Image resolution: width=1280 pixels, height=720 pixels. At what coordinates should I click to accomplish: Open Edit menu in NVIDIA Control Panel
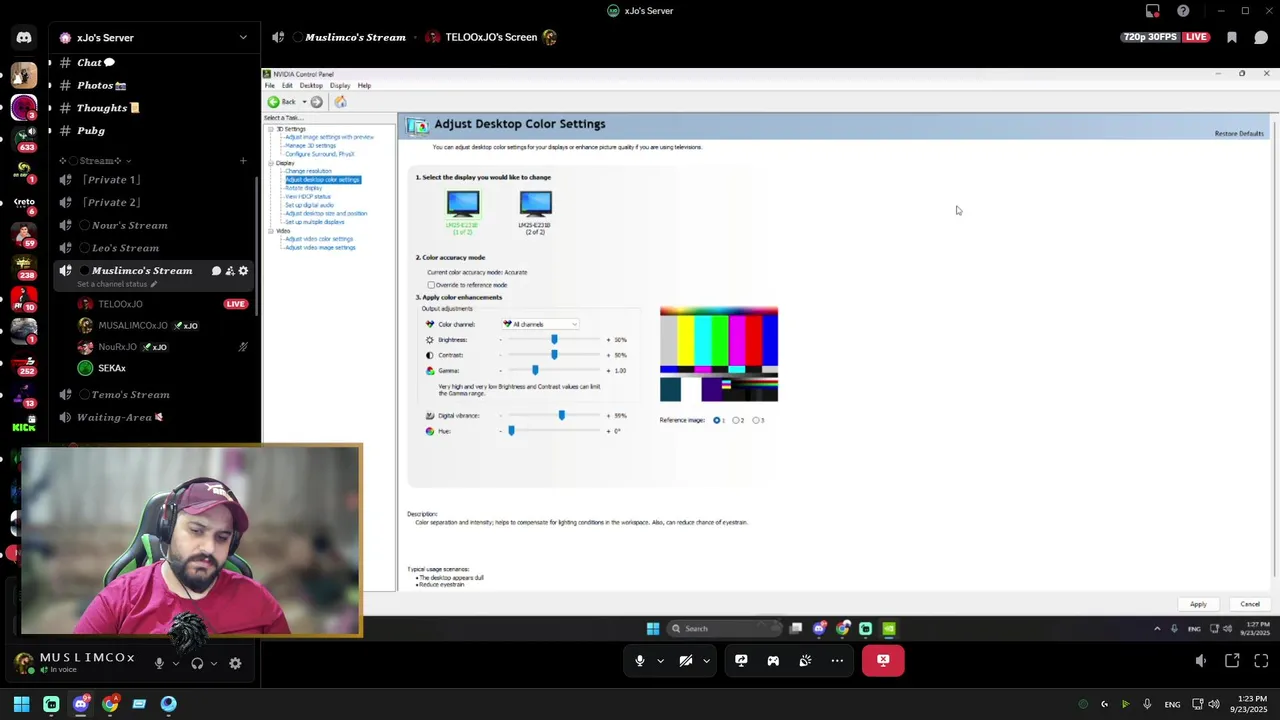(287, 86)
